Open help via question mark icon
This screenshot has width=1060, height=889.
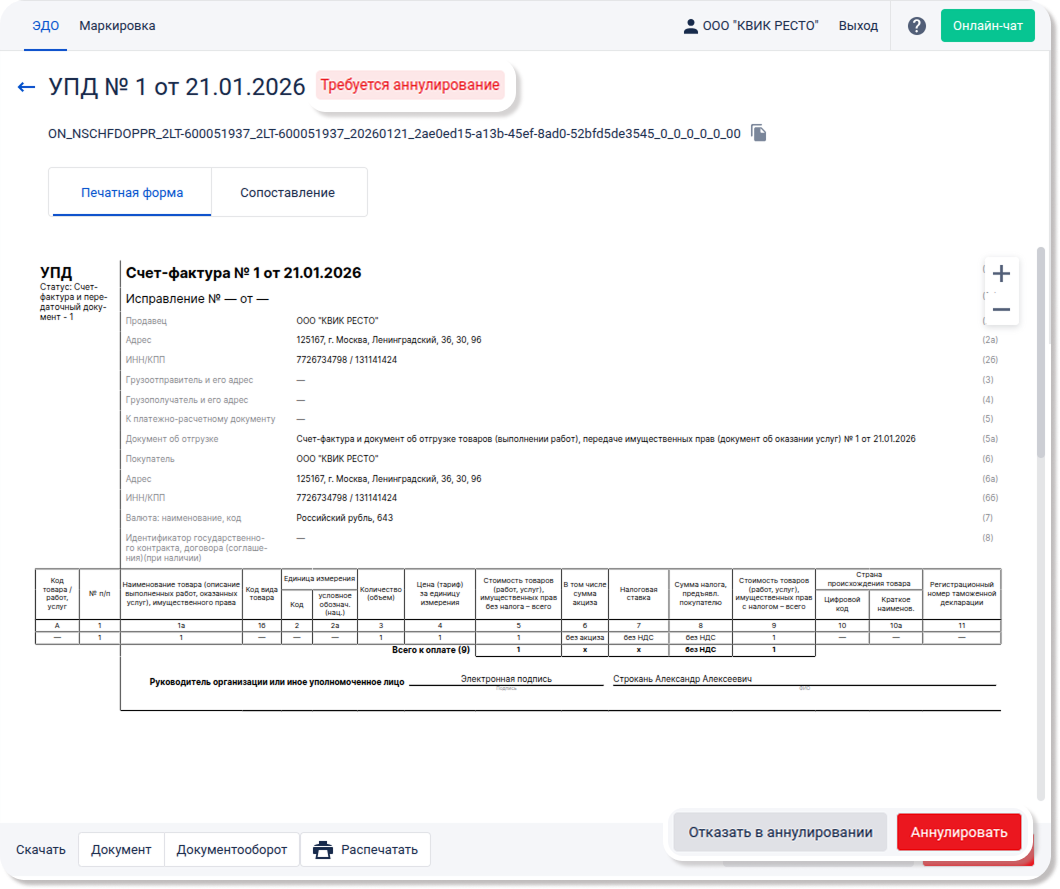point(916,26)
